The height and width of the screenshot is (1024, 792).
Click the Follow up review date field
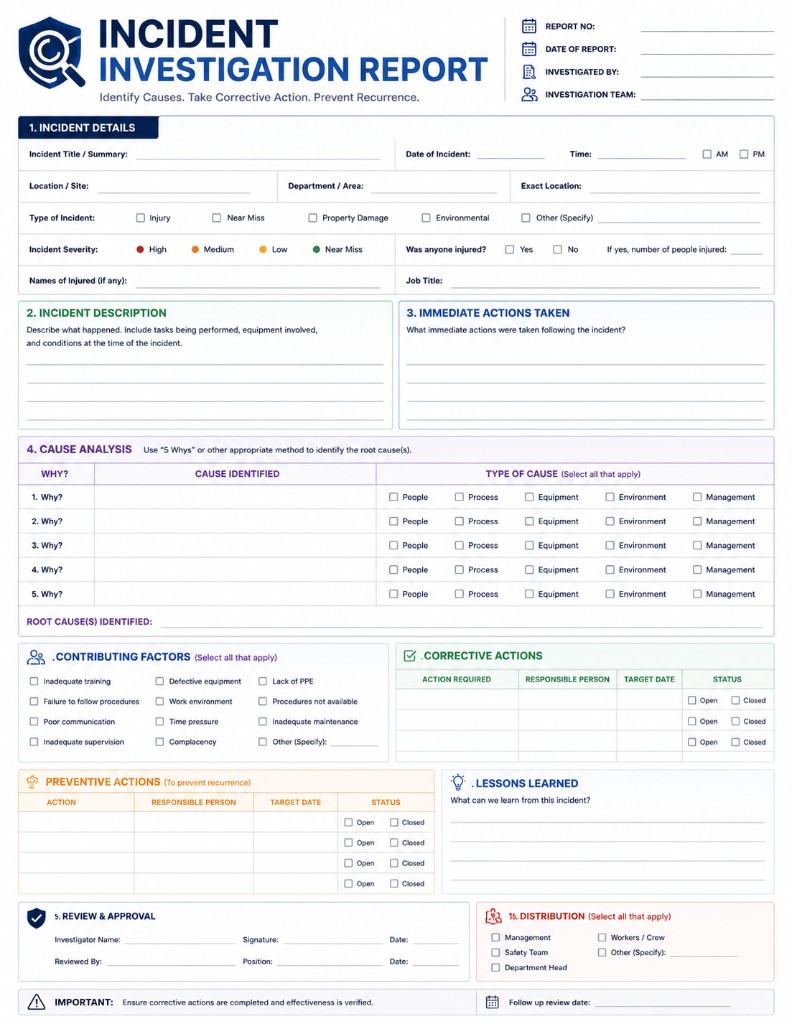[663, 1002]
